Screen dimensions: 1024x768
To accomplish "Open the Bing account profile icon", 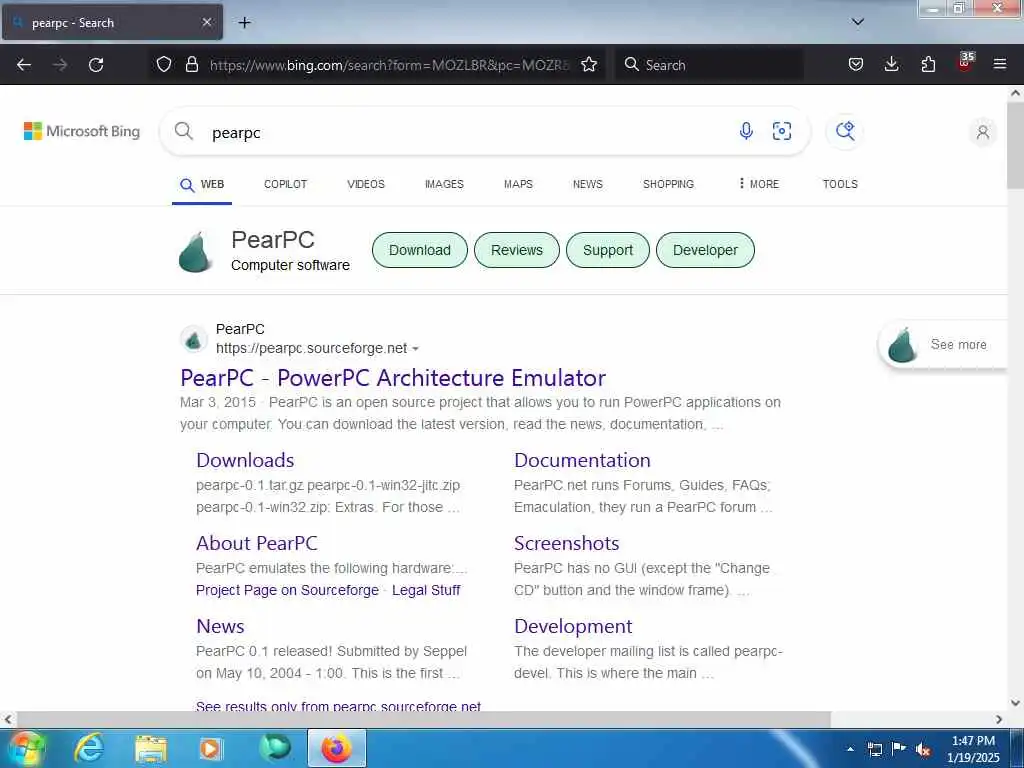I will pos(982,133).
